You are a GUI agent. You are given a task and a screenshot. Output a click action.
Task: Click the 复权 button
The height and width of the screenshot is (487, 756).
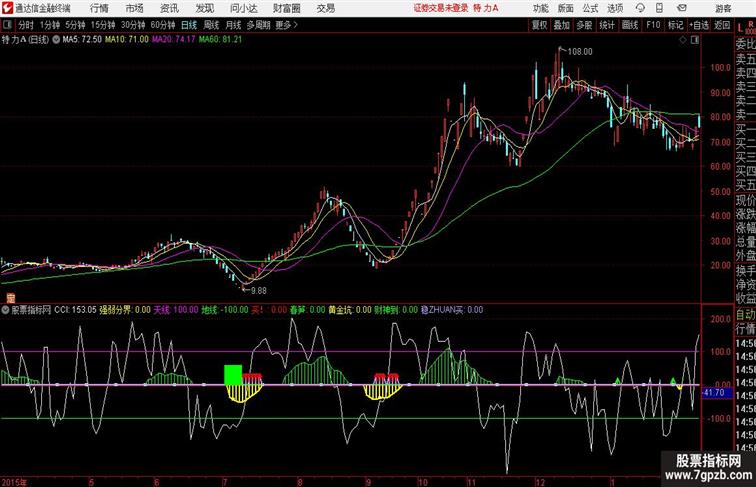tap(539, 25)
